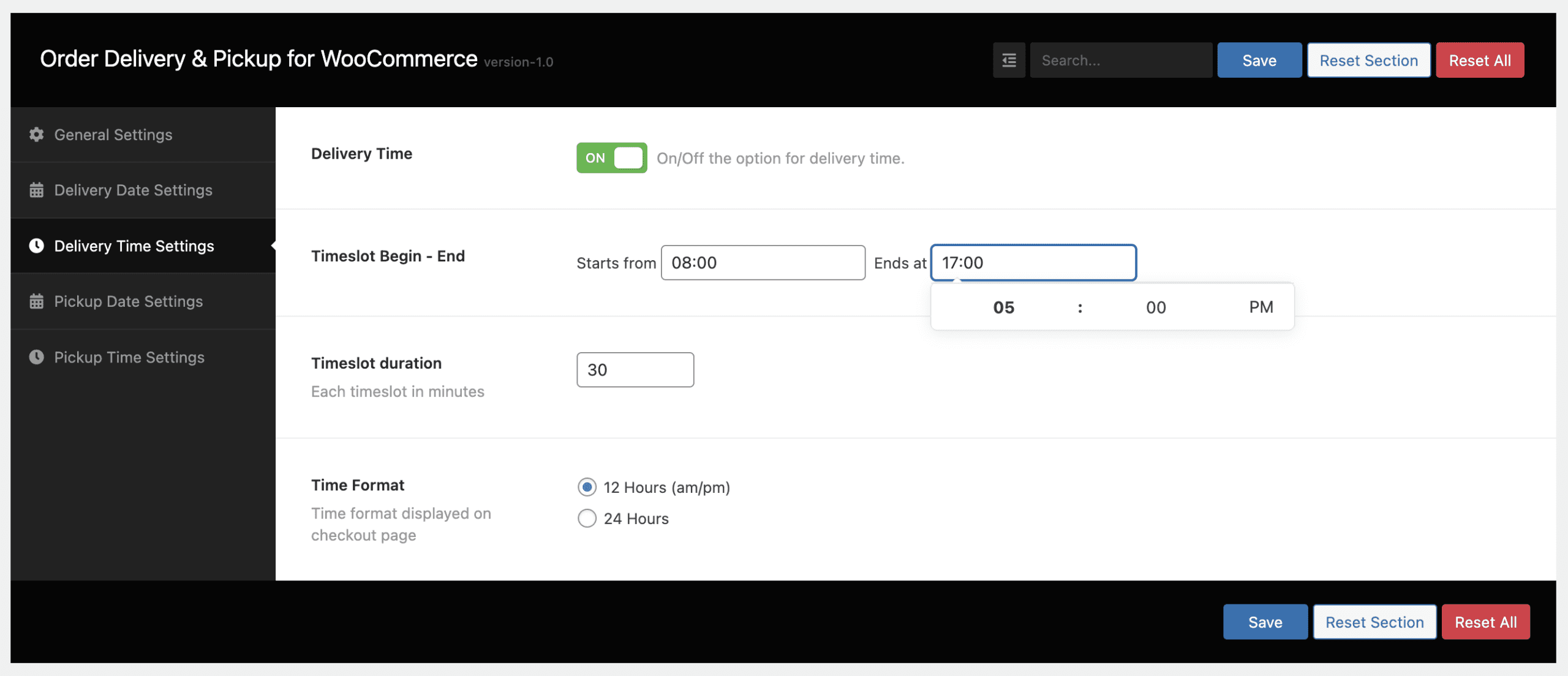The height and width of the screenshot is (676, 1568).
Task: Adjust the minutes value in the time picker
Action: pyautogui.click(x=1155, y=306)
